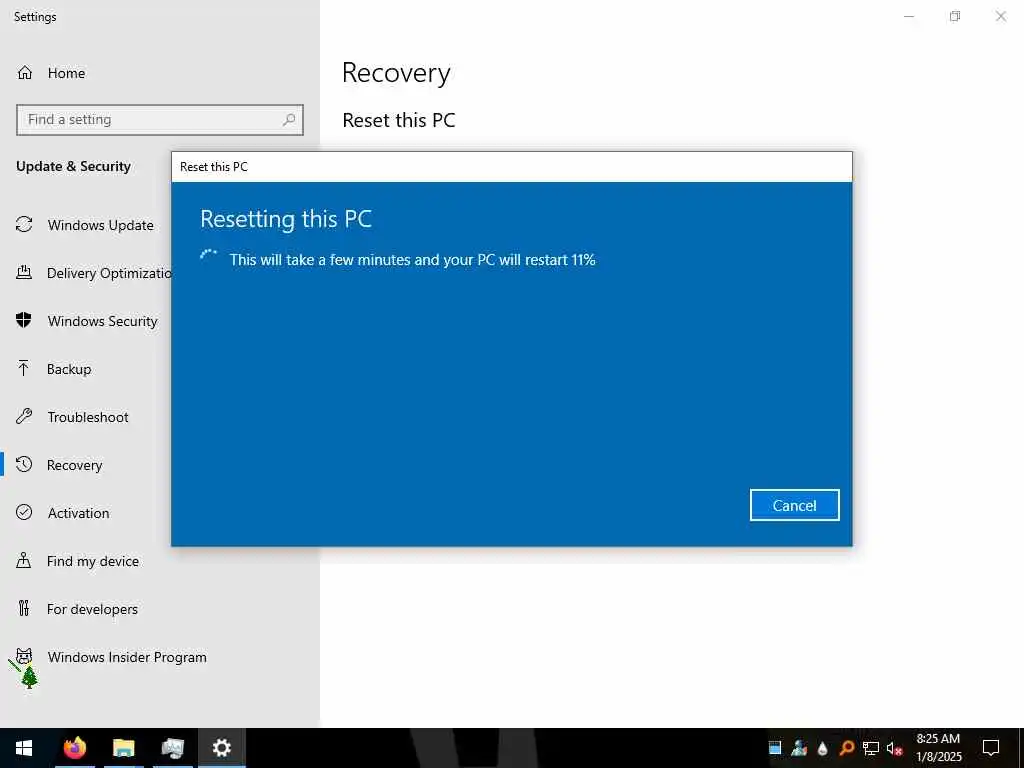Viewport: 1024px width, 768px height.
Task: Click the Christmas tree desktop widget
Action: pos(29,677)
